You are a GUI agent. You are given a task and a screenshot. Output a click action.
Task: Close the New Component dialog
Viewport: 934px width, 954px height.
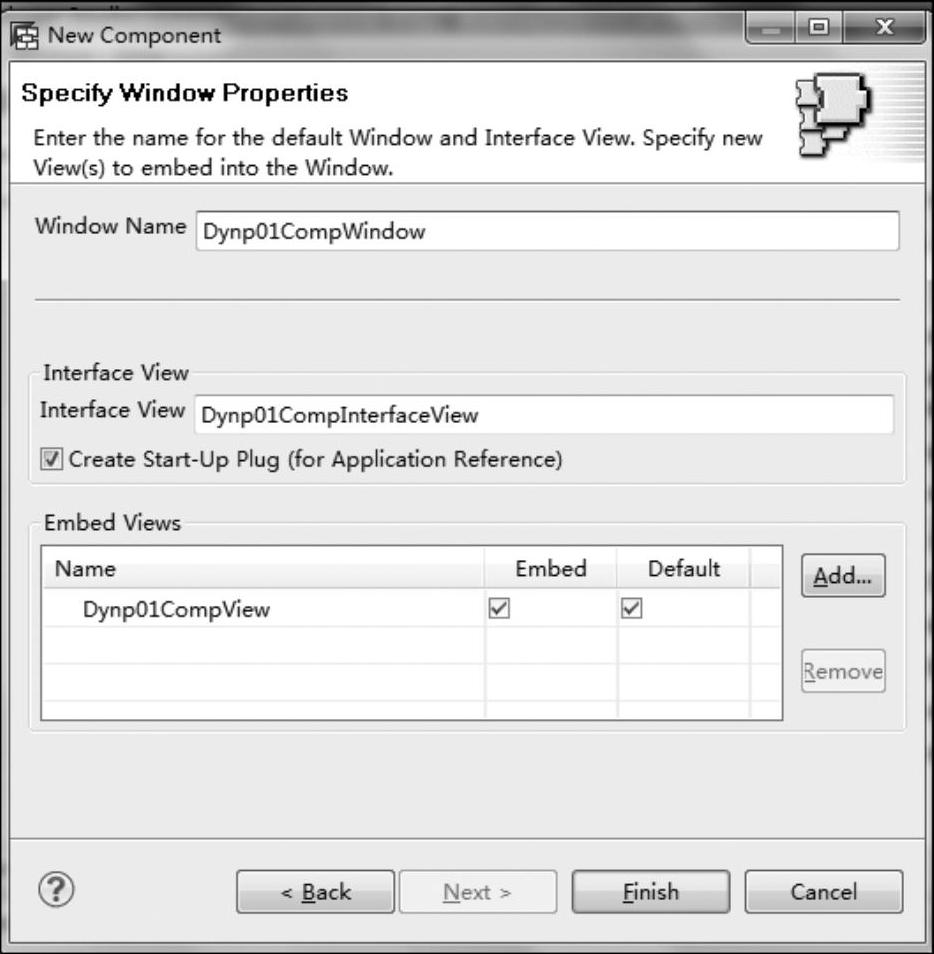(883, 28)
